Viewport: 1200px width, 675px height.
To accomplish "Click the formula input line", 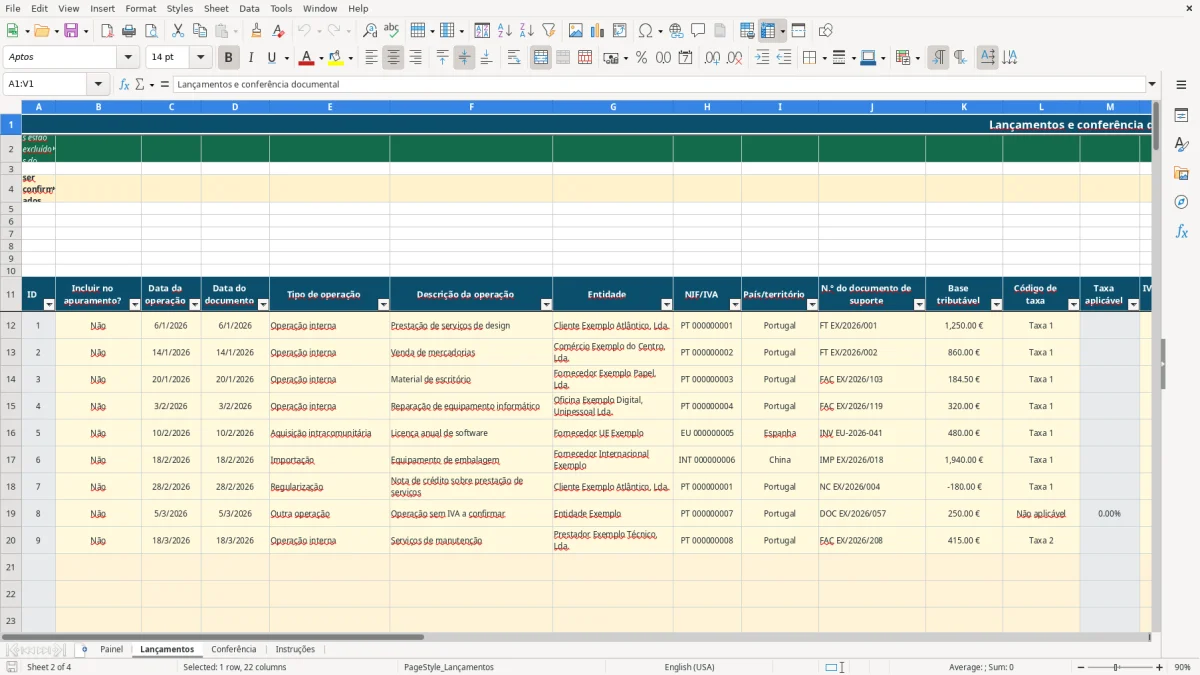I will point(659,84).
